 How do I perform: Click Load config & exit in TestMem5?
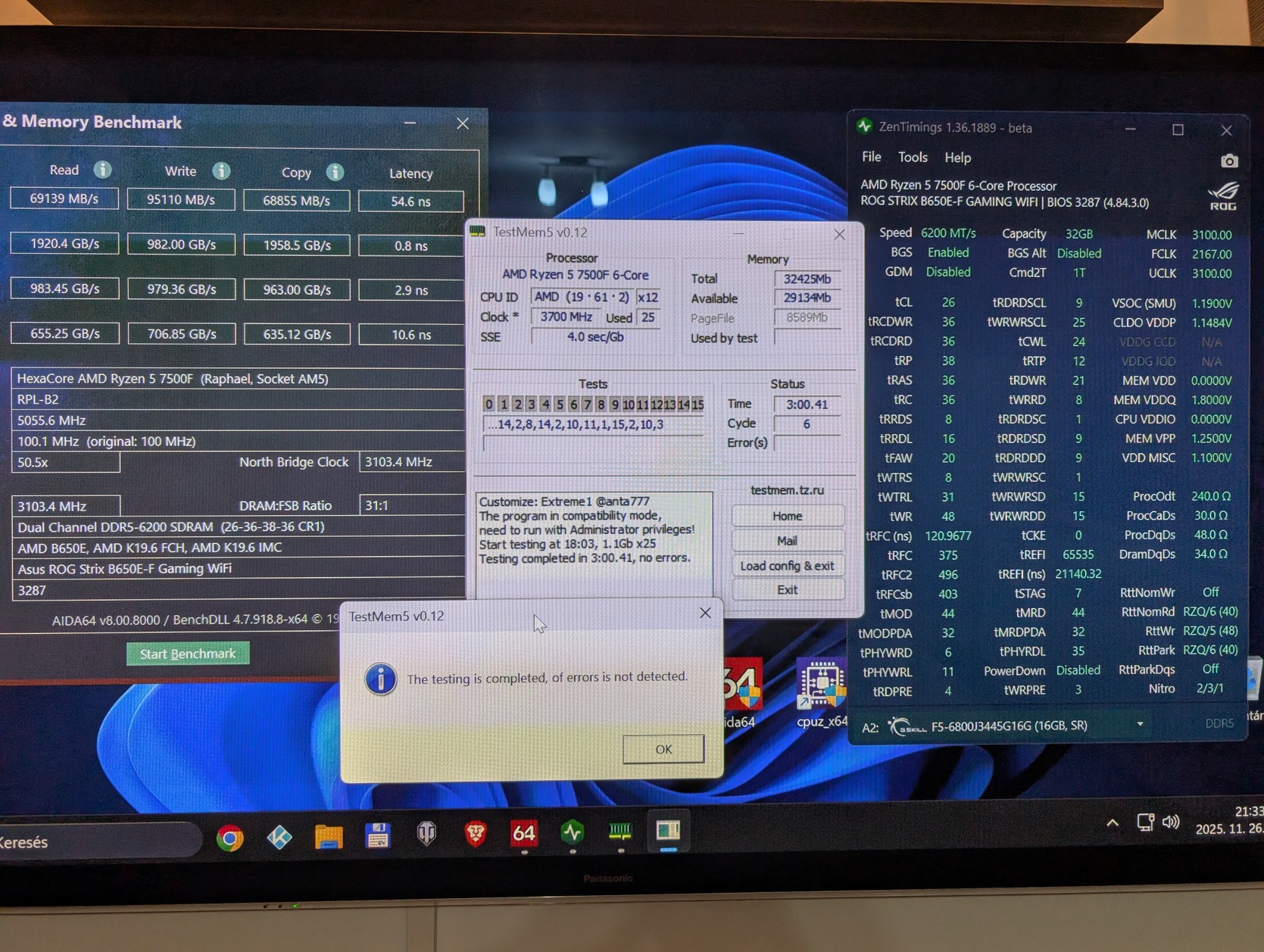(788, 566)
